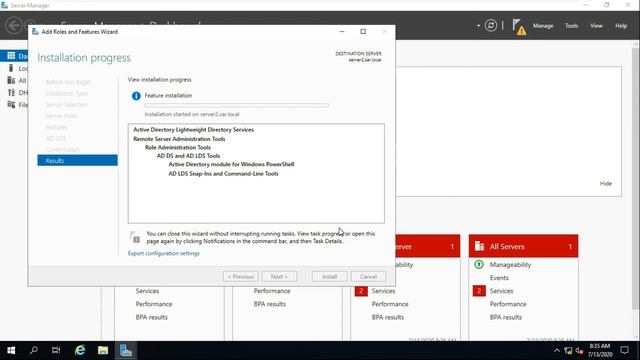This screenshot has height=360, width=640.
Task: Open Windows Start menu
Action: (x=11, y=350)
